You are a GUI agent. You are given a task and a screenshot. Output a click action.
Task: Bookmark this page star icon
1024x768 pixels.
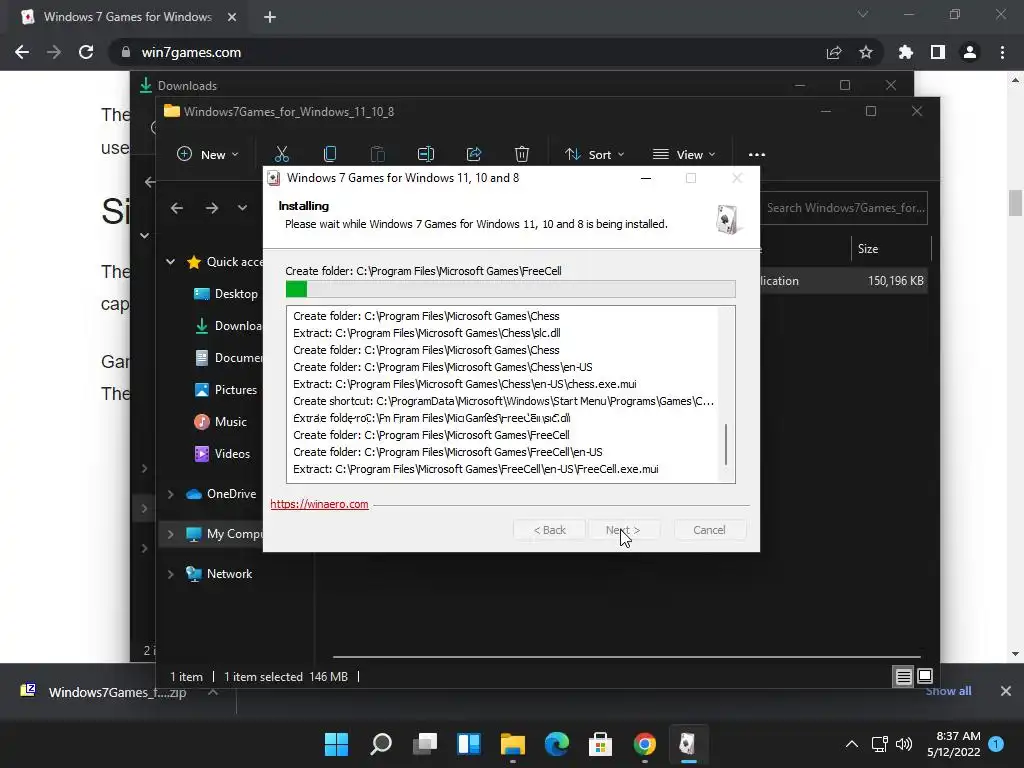coord(866,52)
